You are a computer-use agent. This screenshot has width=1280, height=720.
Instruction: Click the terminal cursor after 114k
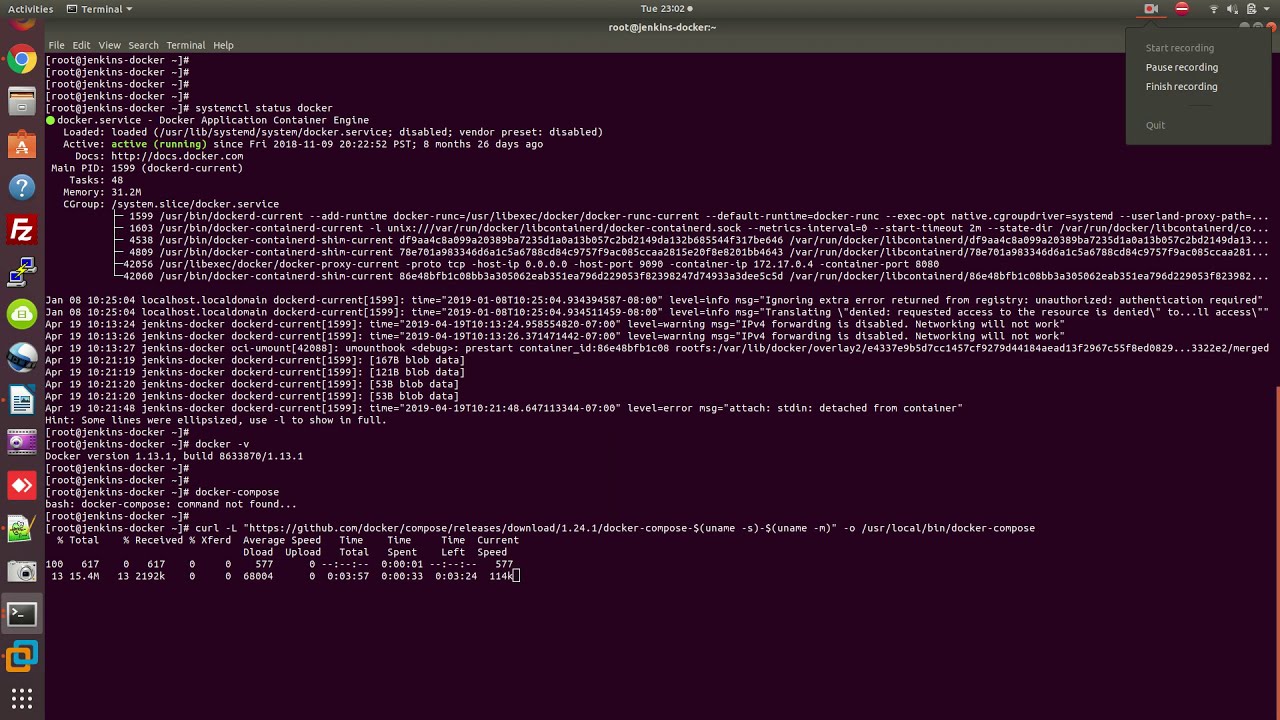pyautogui.click(x=516, y=576)
